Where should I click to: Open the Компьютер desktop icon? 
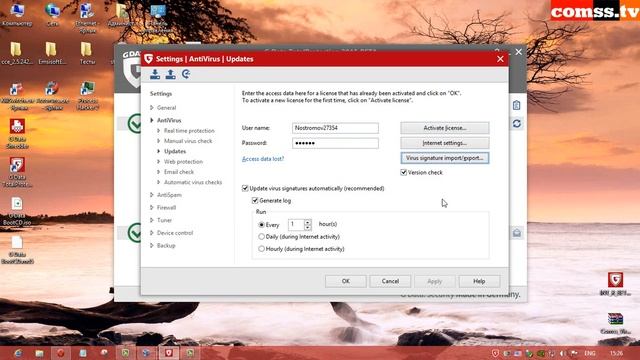click(x=17, y=15)
